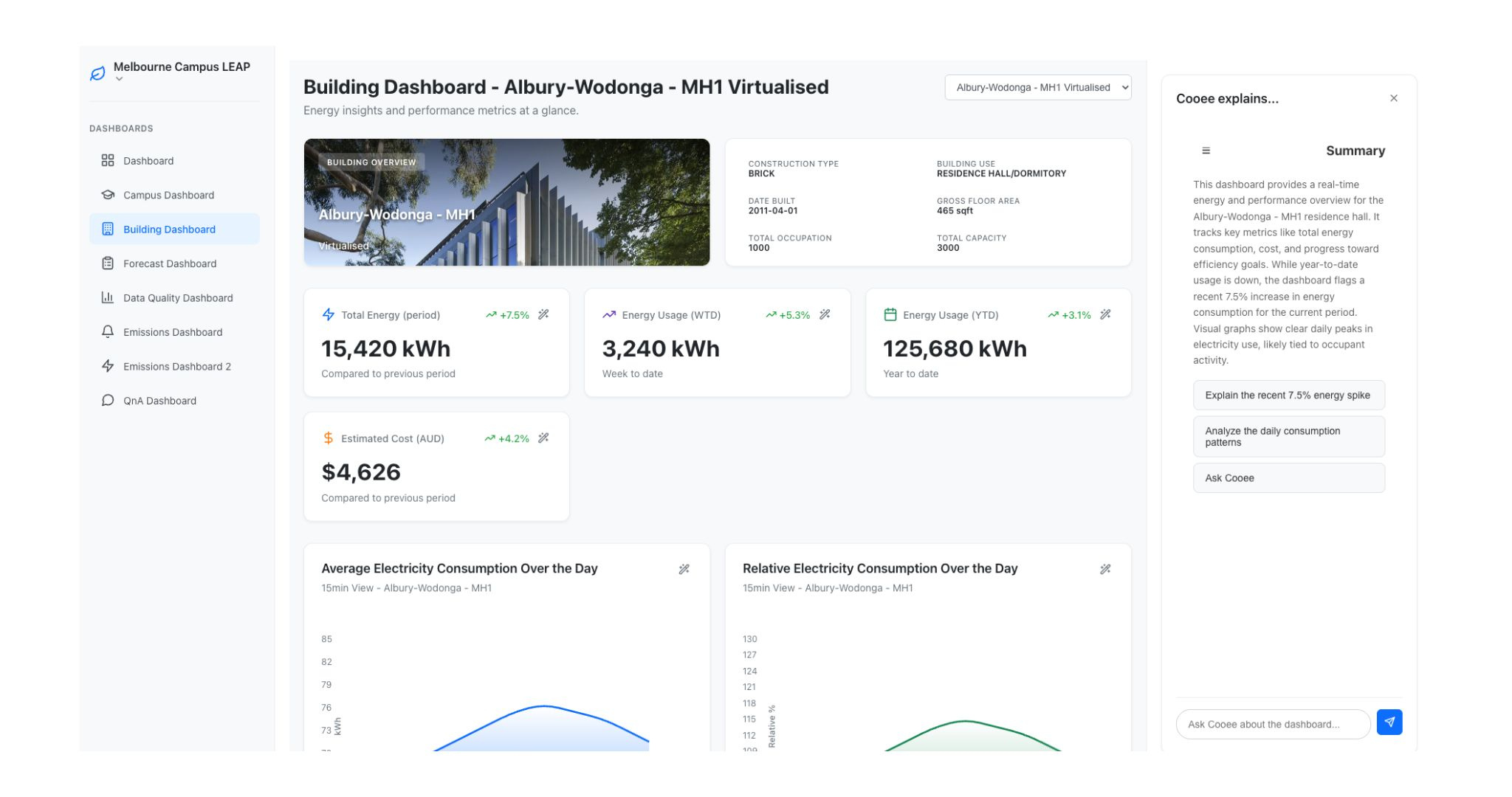Select Data Quality Dashboard menu item

(x=178, y=298)
